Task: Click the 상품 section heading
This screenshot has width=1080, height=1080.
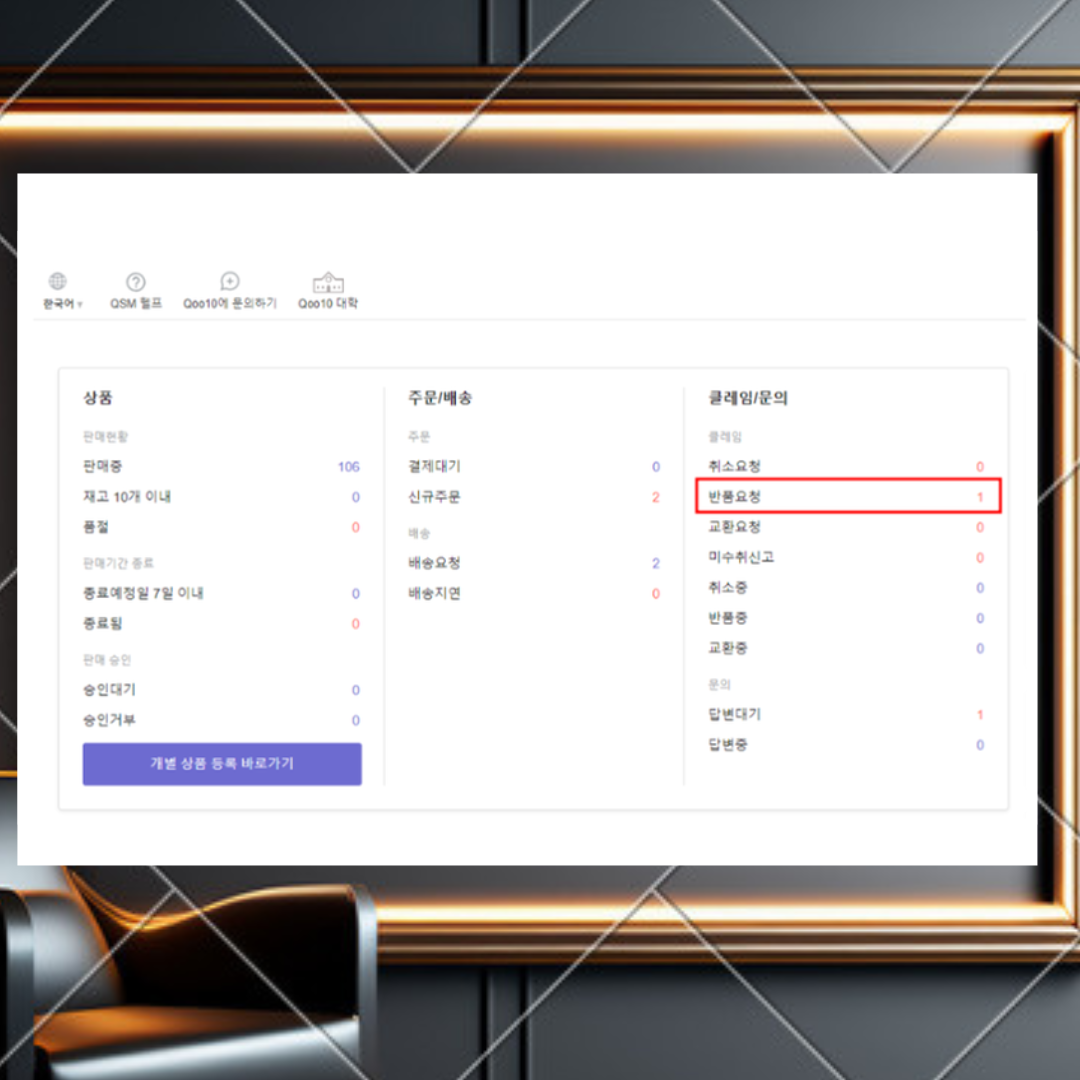Action: pos(98,397)
